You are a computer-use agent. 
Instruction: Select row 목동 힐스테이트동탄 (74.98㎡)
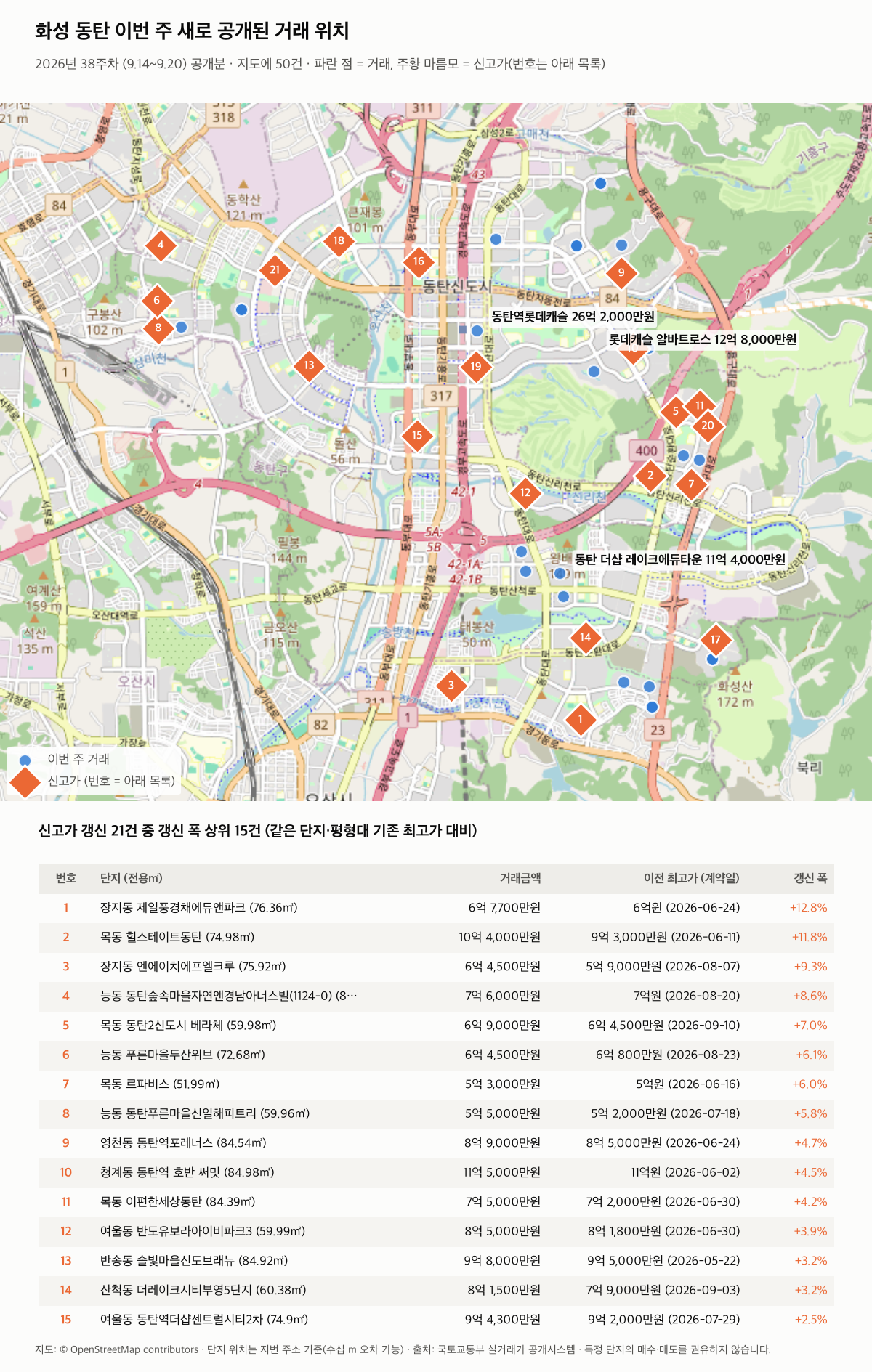pyautogui.click(x=436, y=937)
